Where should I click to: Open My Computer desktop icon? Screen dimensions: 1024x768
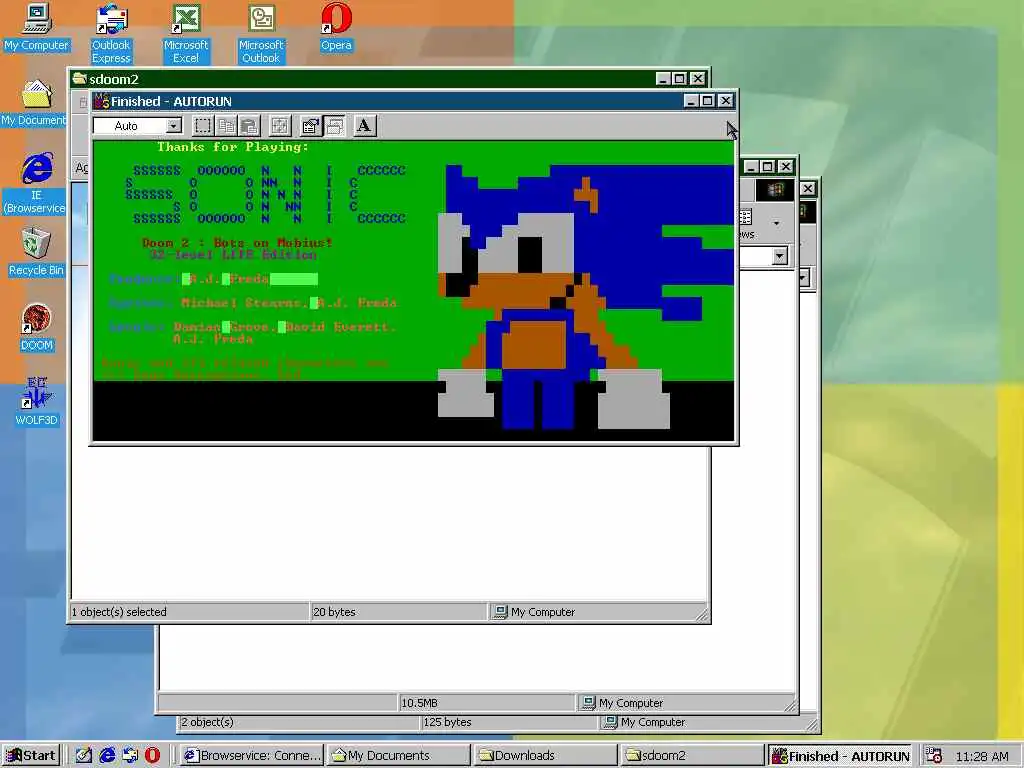[x=37, y=28]
